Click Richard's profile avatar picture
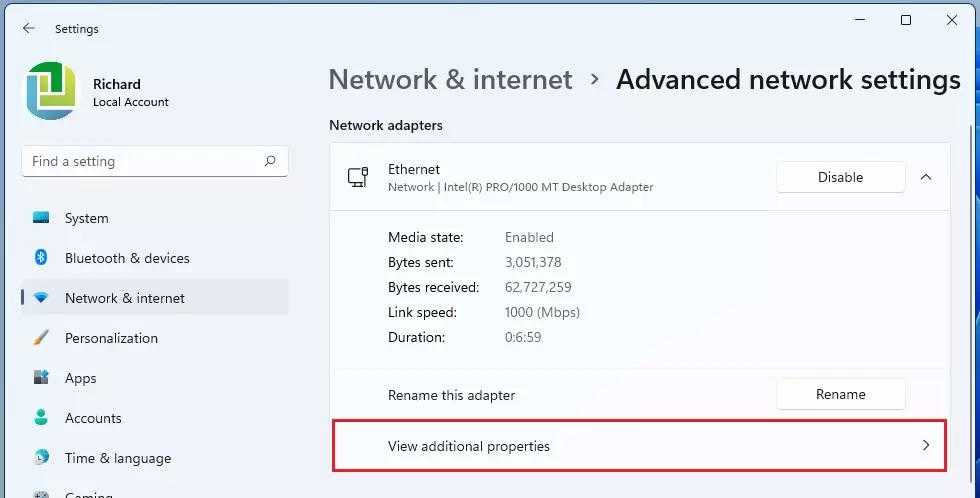 coord(51,91)
